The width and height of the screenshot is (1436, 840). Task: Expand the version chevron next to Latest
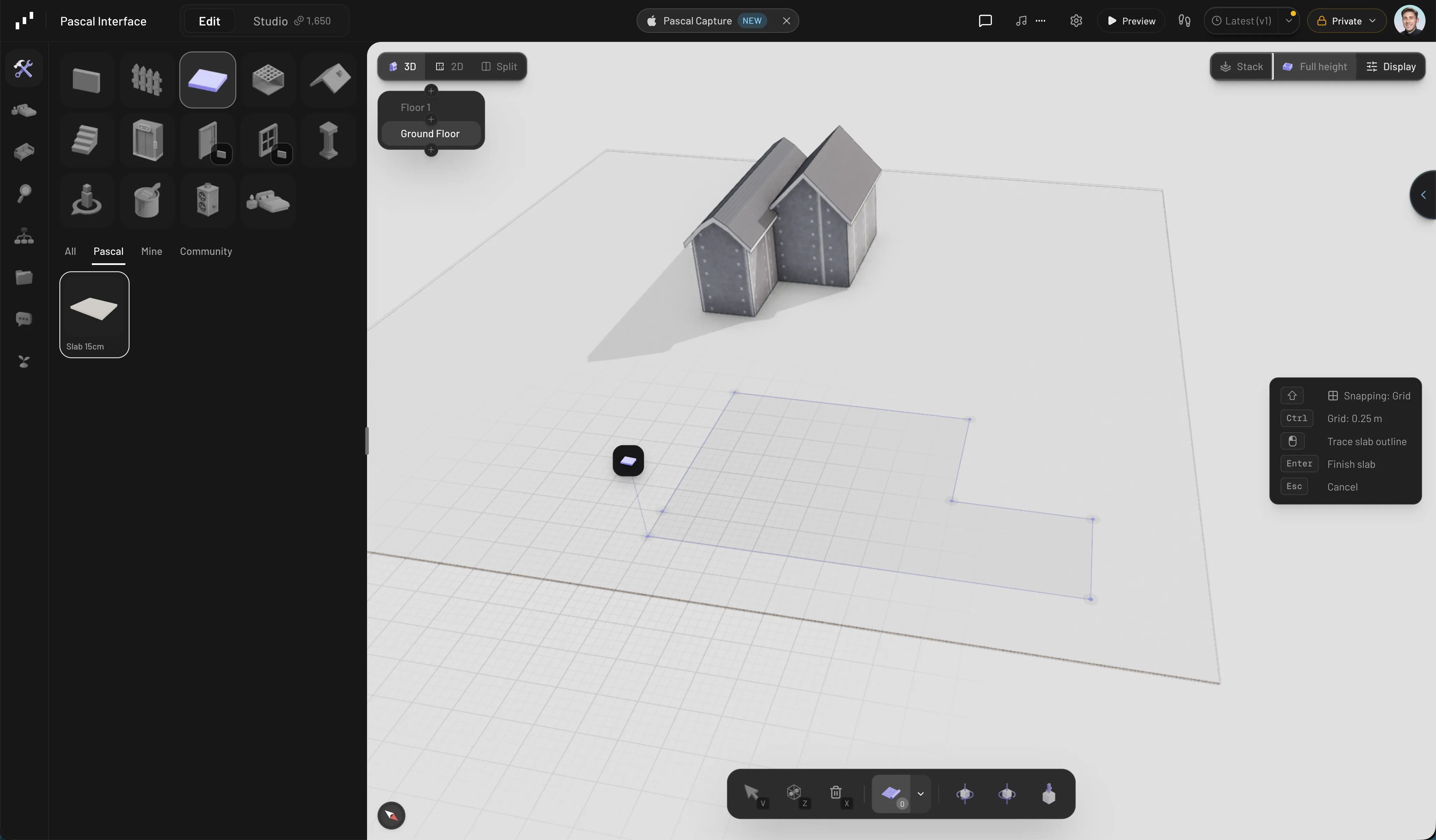click(x=1289, y=21)
